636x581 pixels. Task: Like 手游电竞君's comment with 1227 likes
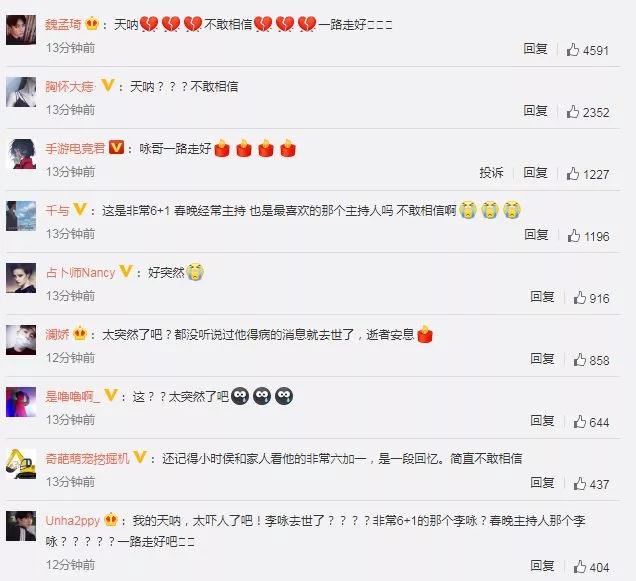click(x=573, y=173)
